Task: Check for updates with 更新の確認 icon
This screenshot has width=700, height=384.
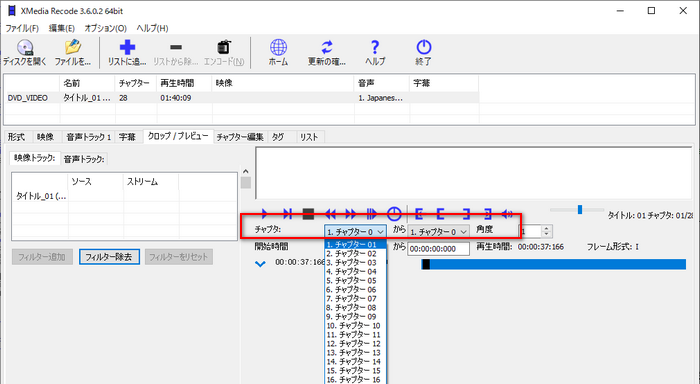Action: tap(327, 53)
